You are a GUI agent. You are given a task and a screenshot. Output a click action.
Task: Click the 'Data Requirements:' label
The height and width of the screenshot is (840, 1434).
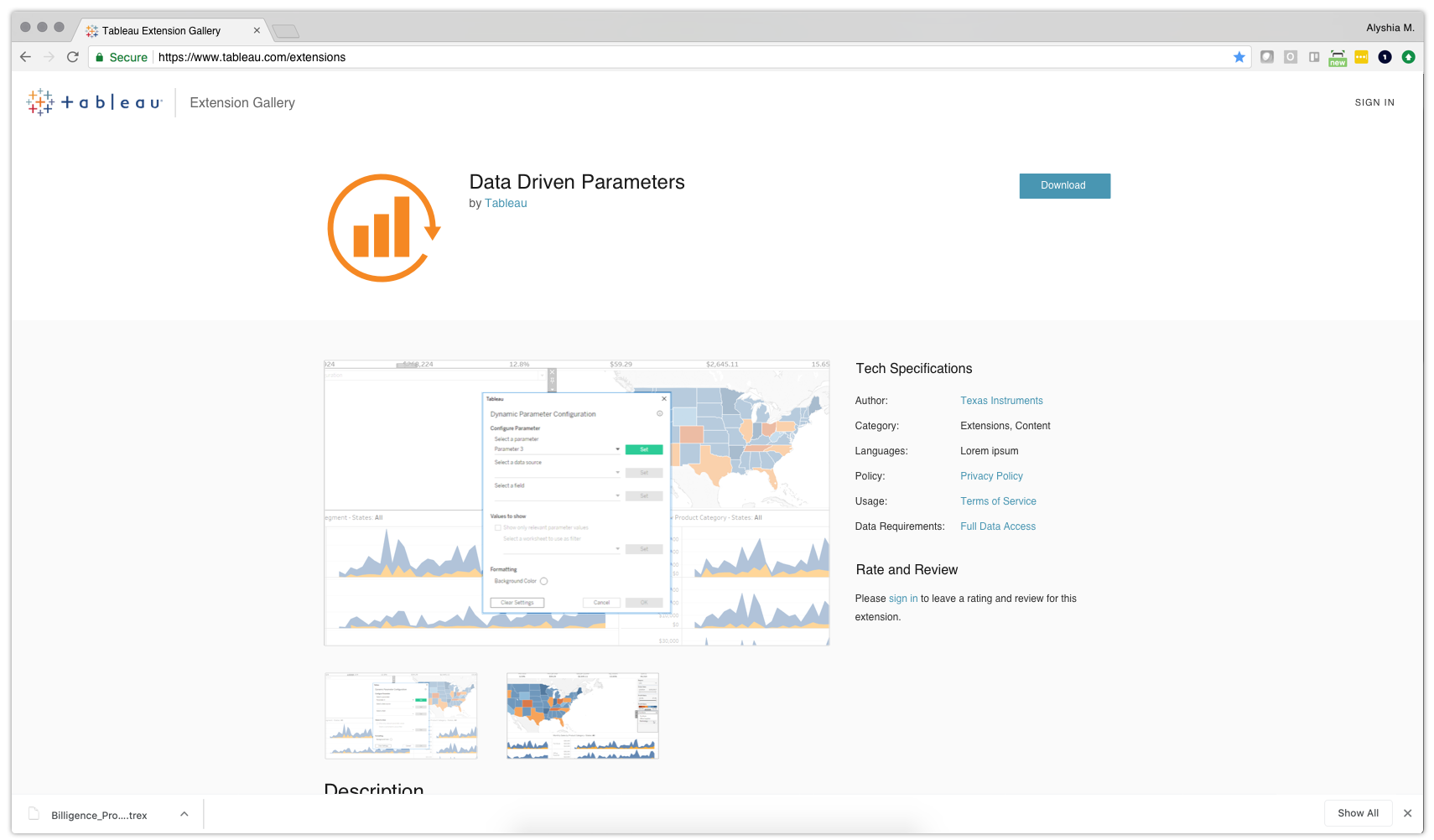point(900,526)
